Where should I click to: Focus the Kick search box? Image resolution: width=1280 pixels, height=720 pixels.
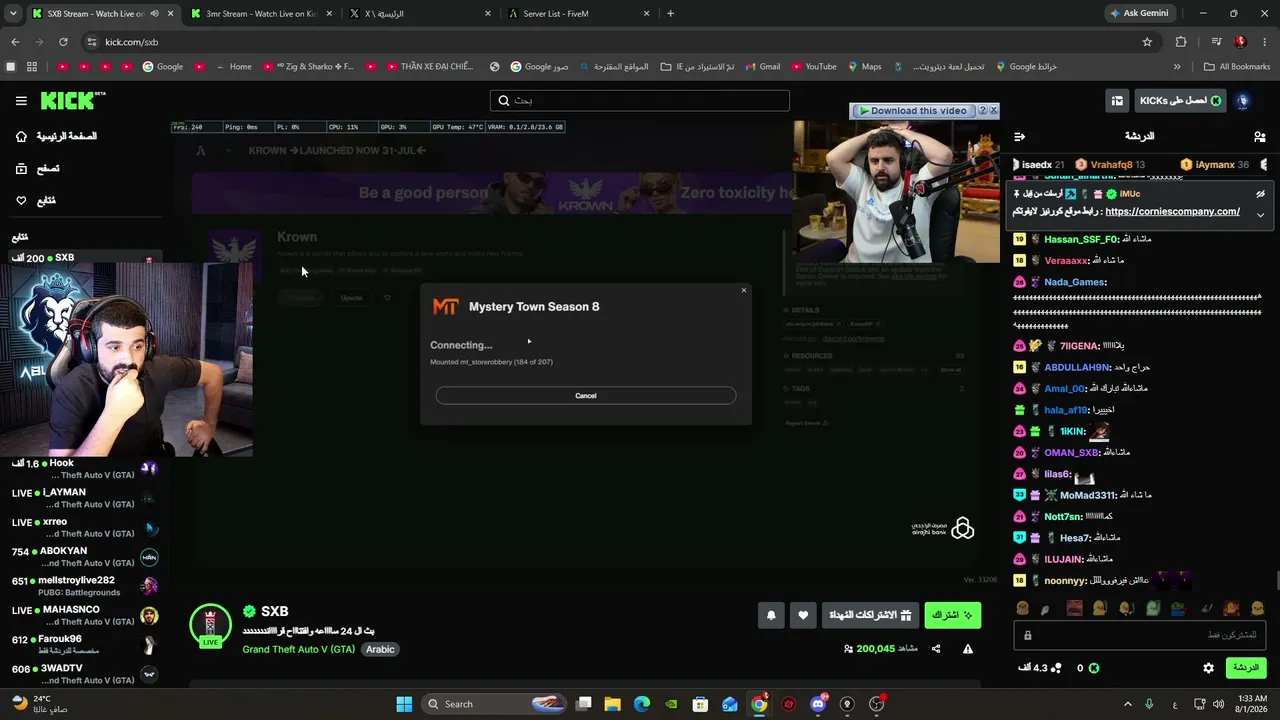[x=640, y=101]
